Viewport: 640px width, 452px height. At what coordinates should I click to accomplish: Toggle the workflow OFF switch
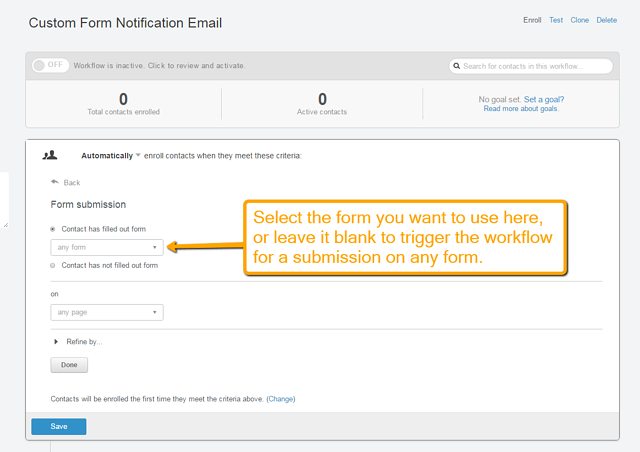click(50, 65)
